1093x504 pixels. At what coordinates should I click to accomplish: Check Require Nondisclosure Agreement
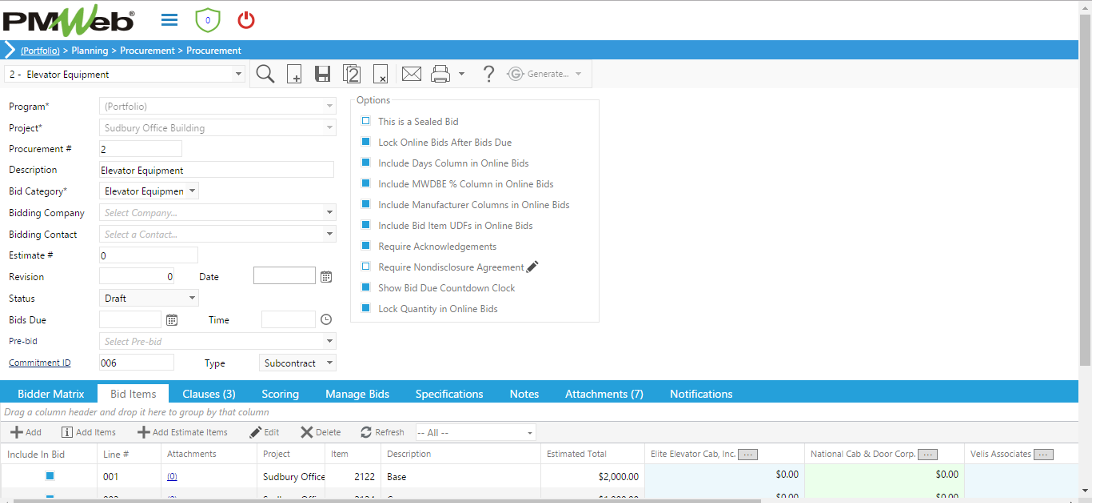pos(366,267)
